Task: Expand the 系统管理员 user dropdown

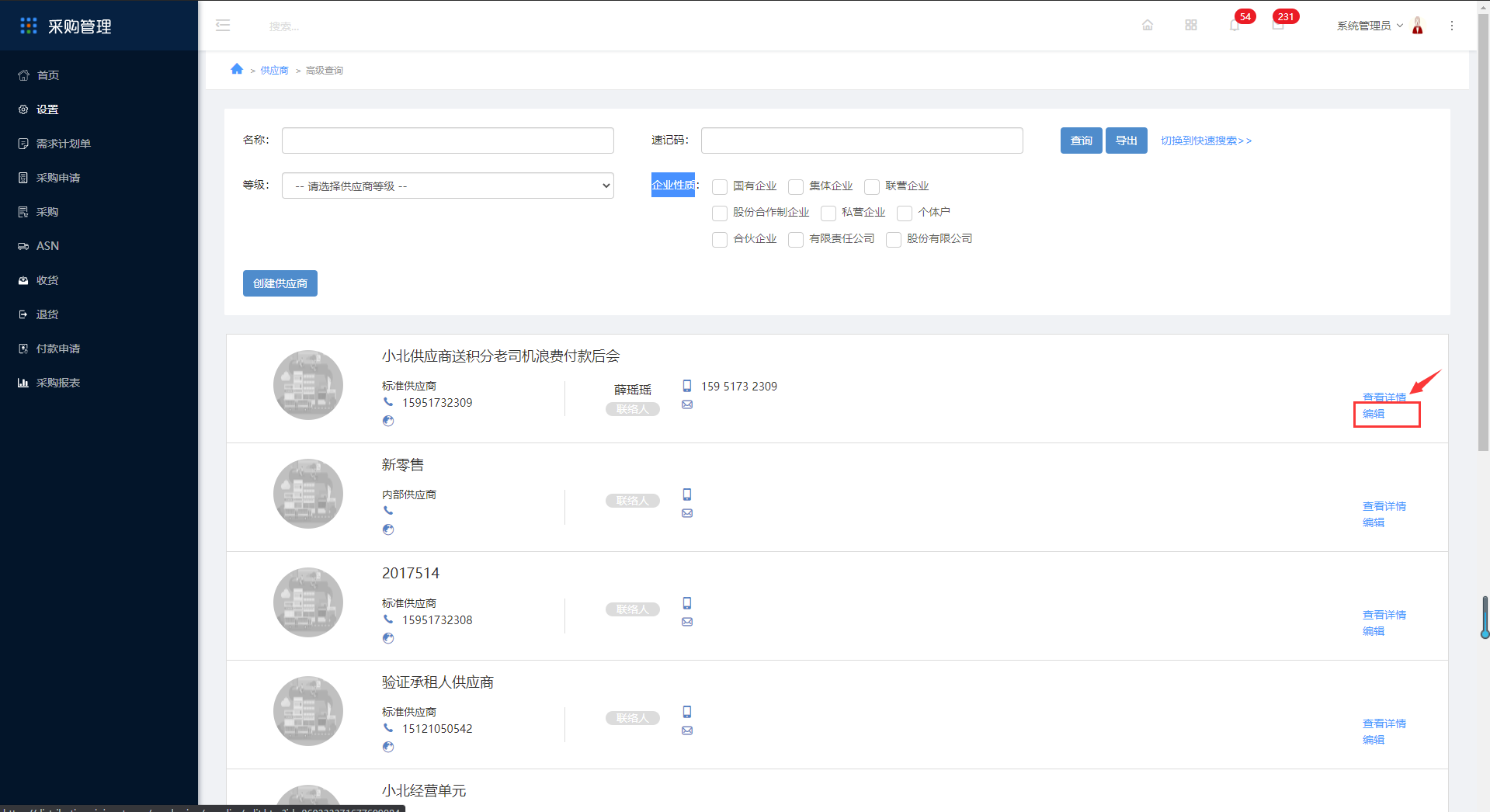Action: tap(1370, 26)
